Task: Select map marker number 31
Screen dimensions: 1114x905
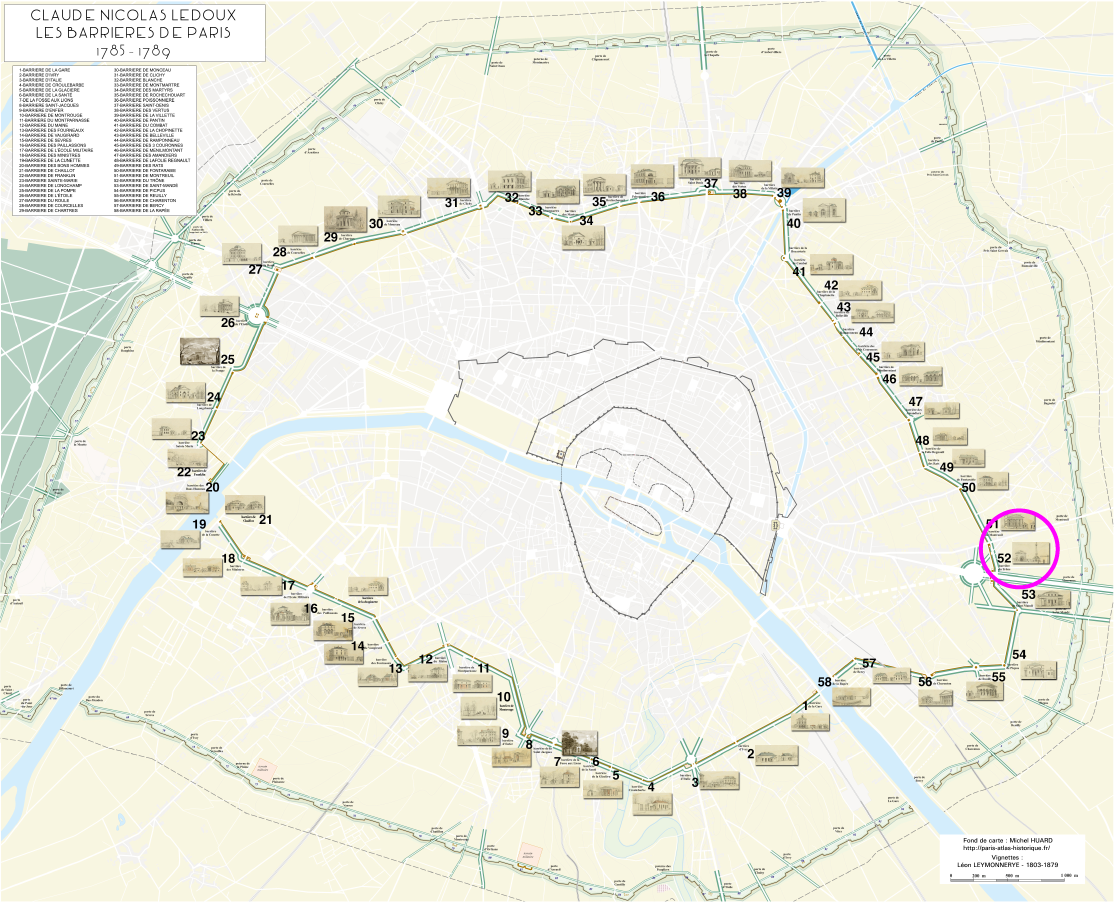Action: [x=451, y=202]
